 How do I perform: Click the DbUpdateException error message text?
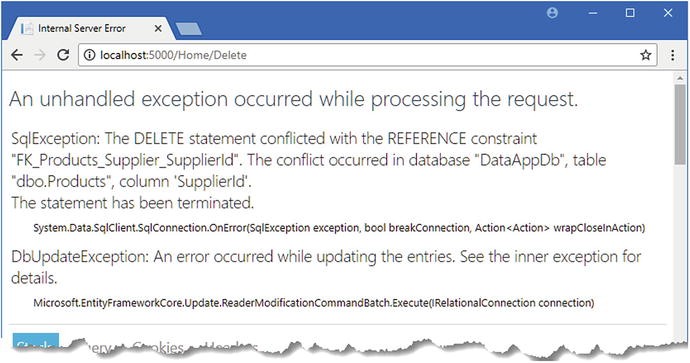tap(326, 267)
